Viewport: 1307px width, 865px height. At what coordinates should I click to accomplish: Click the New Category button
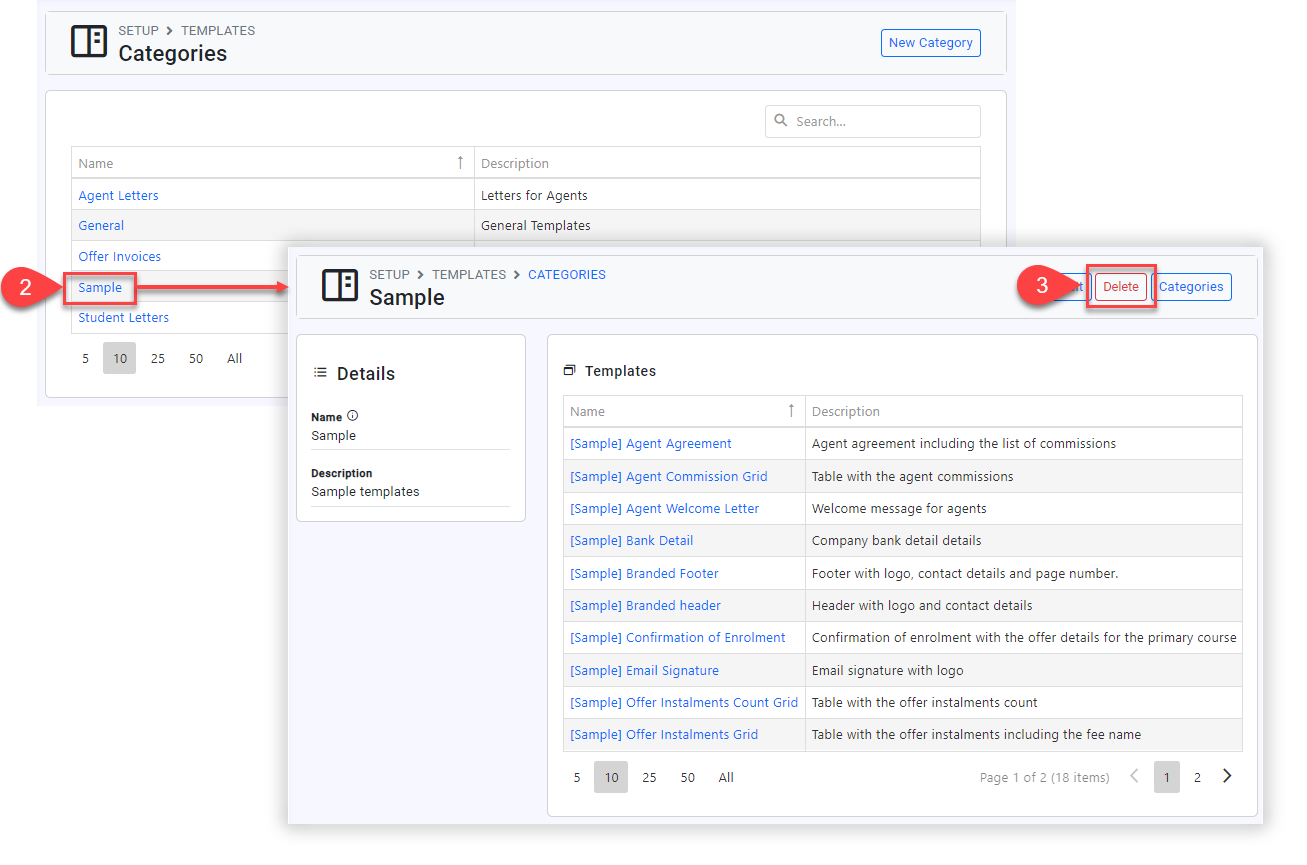(930, 43)
